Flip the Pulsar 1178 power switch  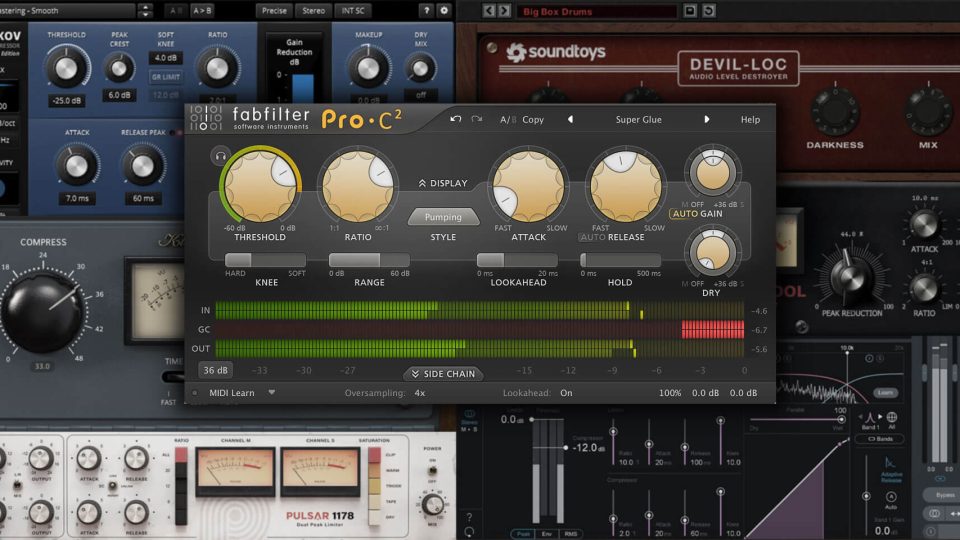coord(432,470)
